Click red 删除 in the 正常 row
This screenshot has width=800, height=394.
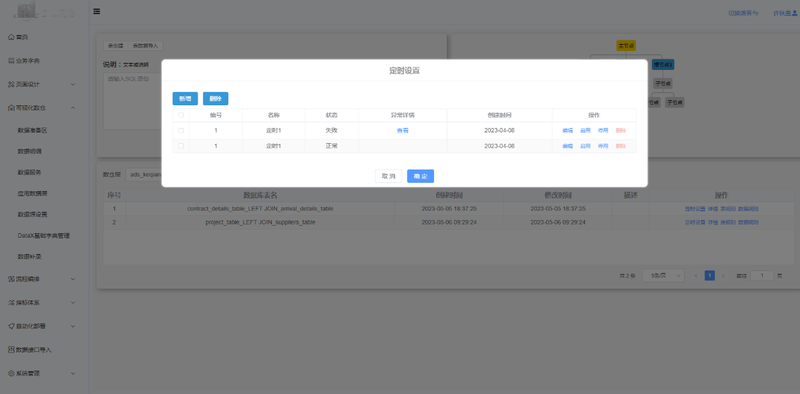621,146
